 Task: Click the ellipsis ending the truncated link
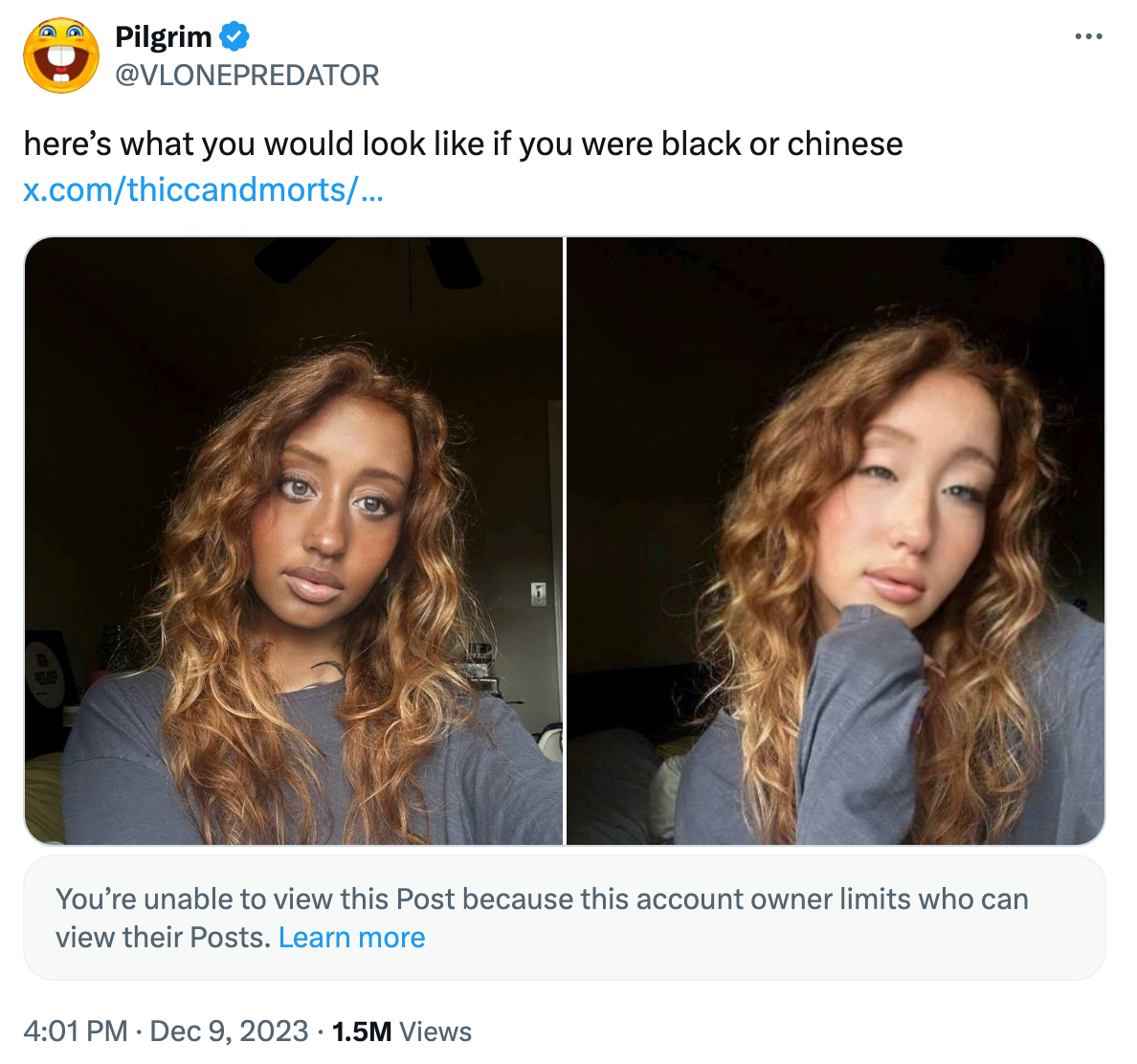point(371,189)
